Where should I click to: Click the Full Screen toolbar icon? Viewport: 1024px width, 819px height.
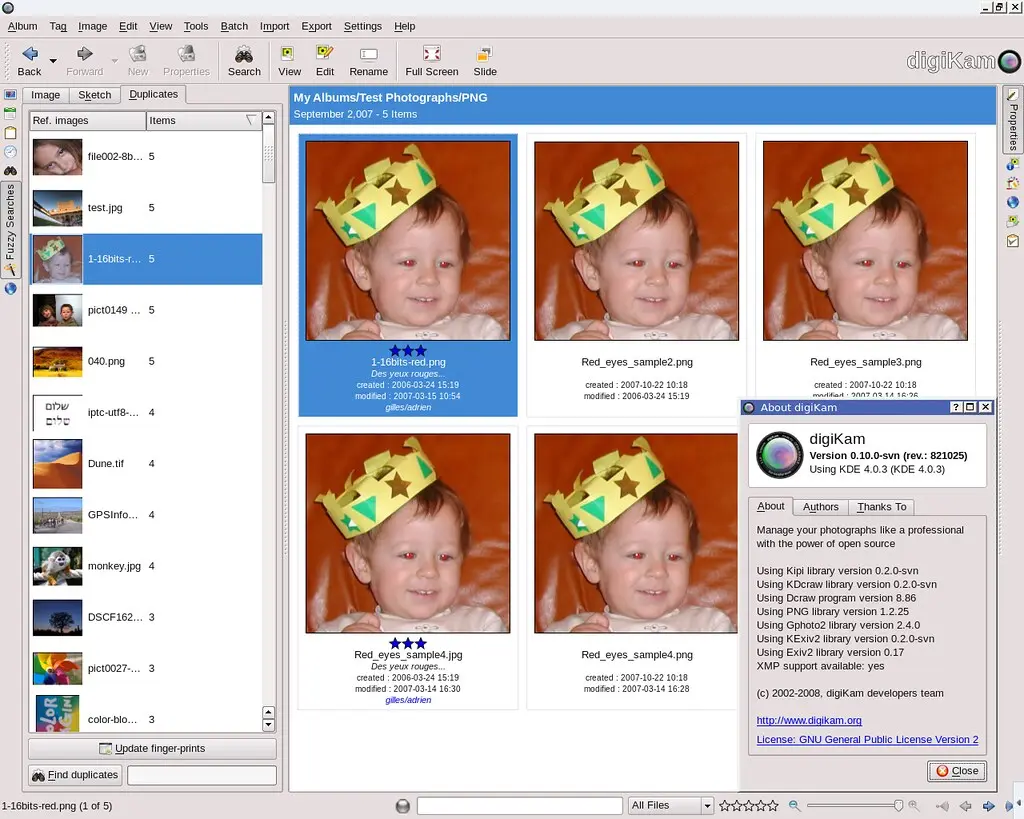(431, 54)
